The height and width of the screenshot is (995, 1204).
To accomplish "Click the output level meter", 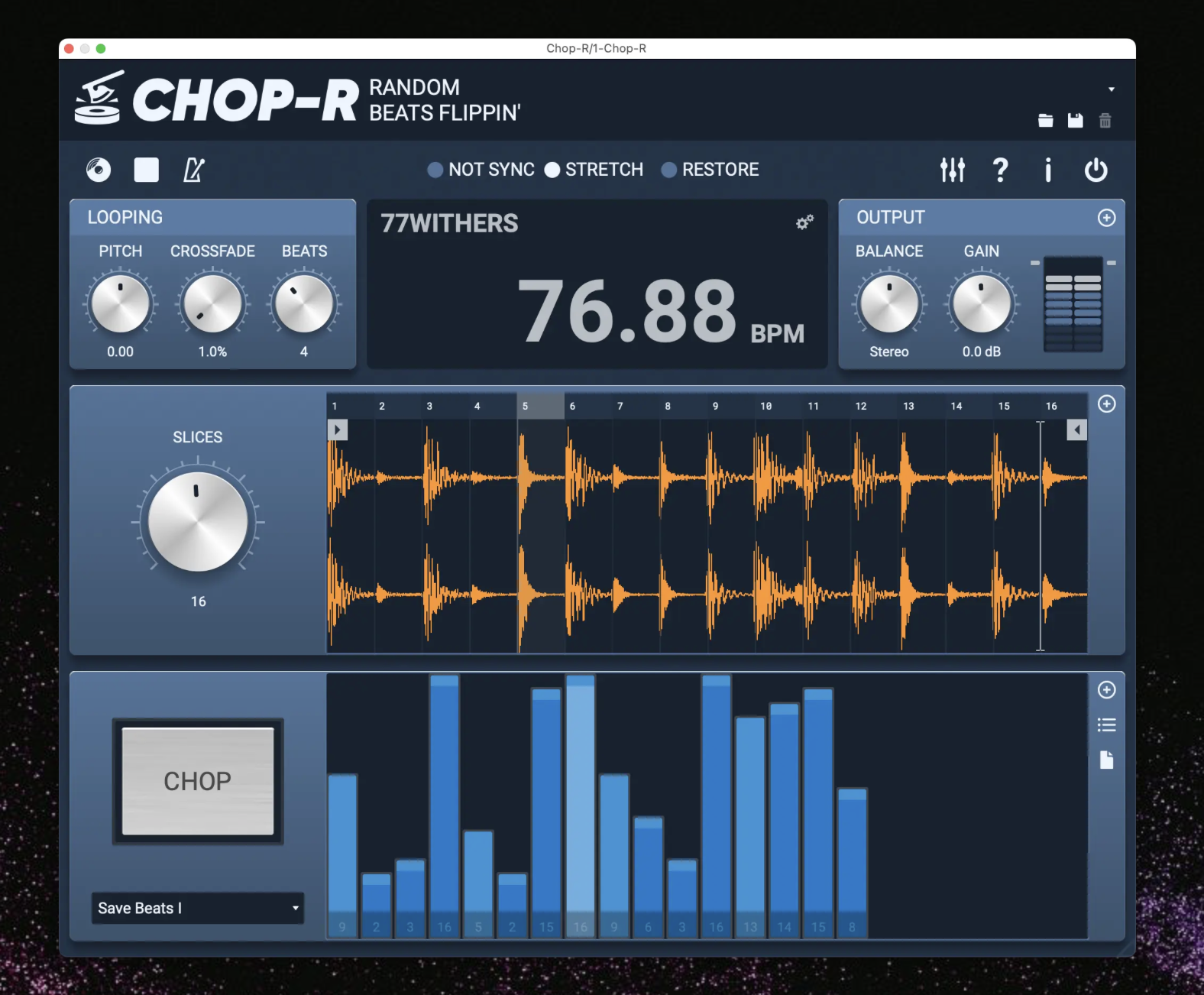I will 1073,303.
